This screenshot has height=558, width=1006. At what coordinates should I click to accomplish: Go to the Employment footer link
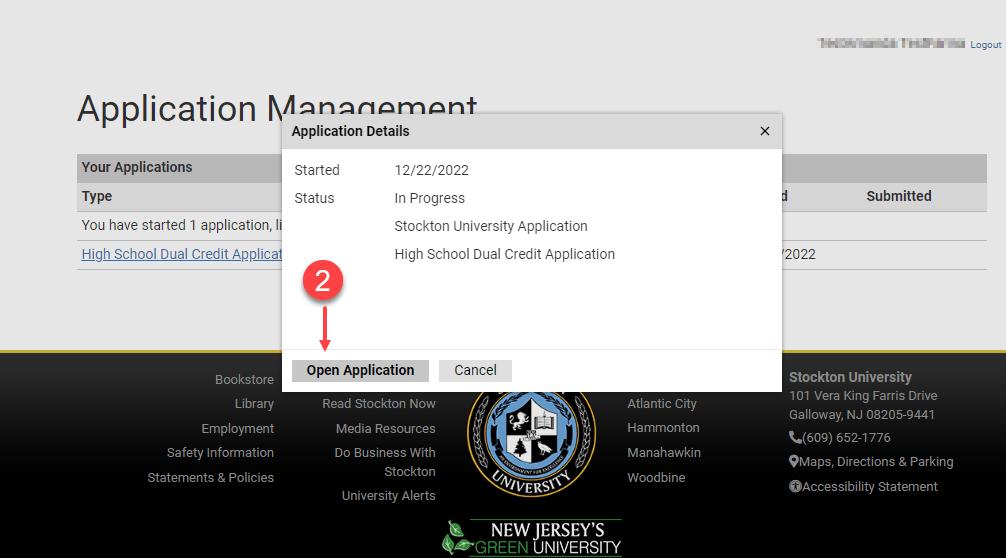pyautogui.click(x=237, y=428)
